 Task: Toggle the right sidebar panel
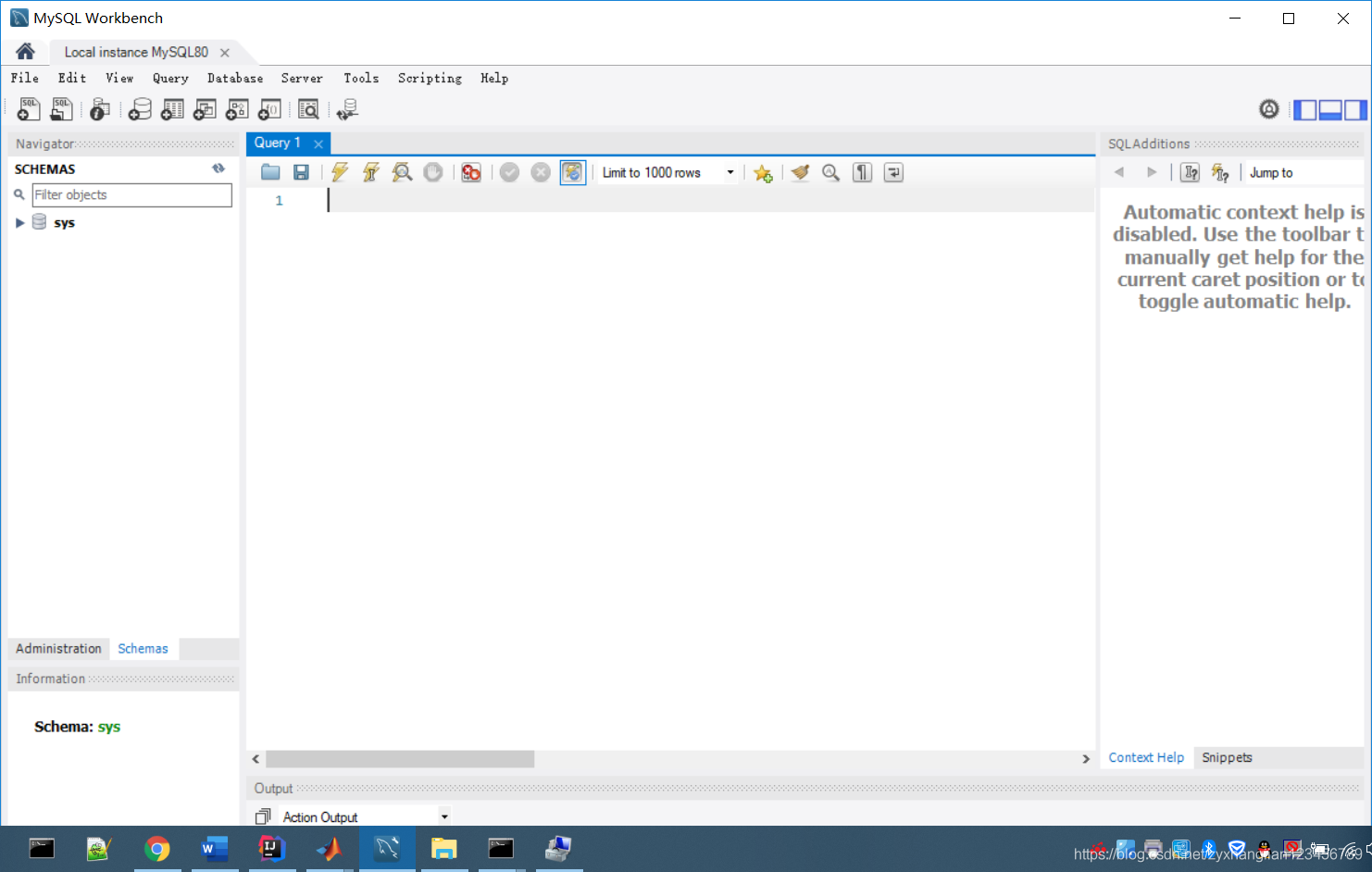pyautogui.click(x=1355, y=110)
